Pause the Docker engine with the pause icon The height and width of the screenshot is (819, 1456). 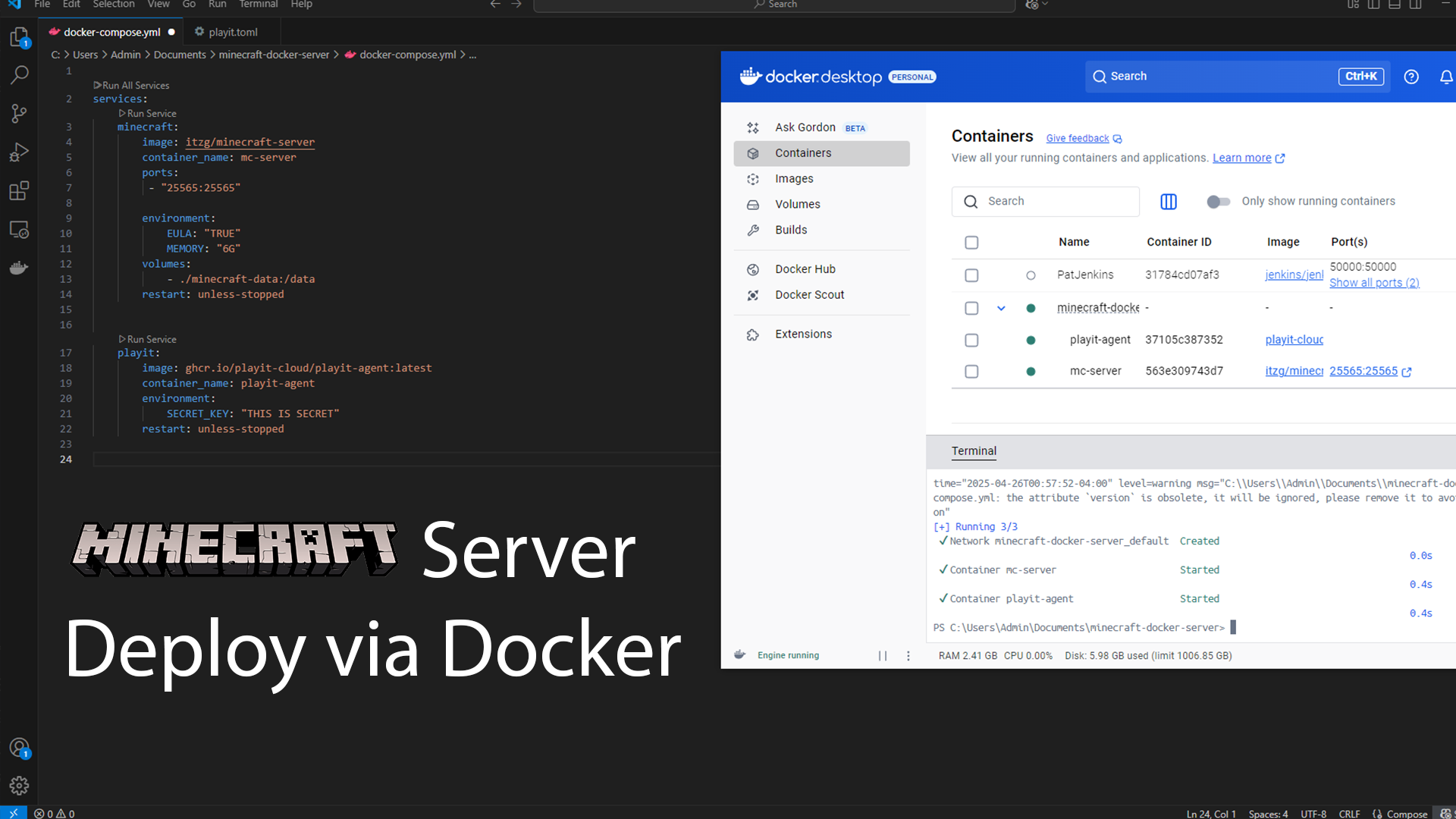click(883, 656)
